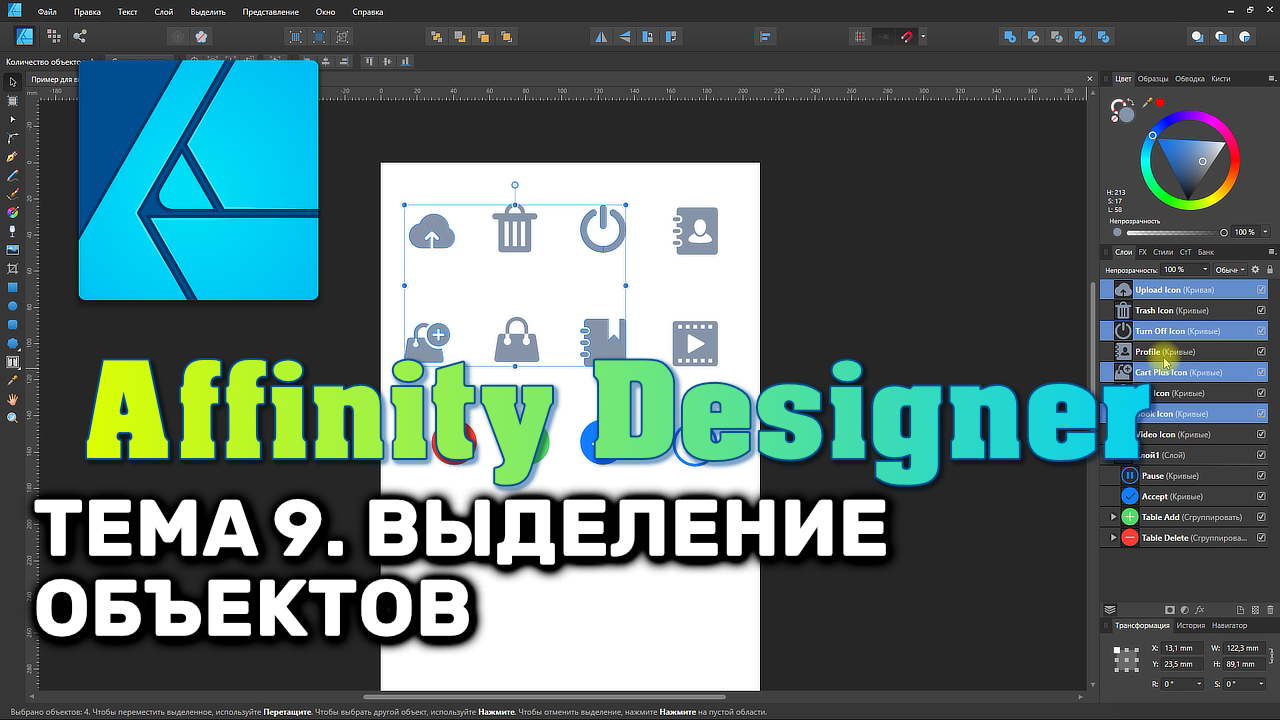Toggle grid display toolbar icon
Image resolution: width=1280 pixels, height=720 pixels.
pos(860,37)
